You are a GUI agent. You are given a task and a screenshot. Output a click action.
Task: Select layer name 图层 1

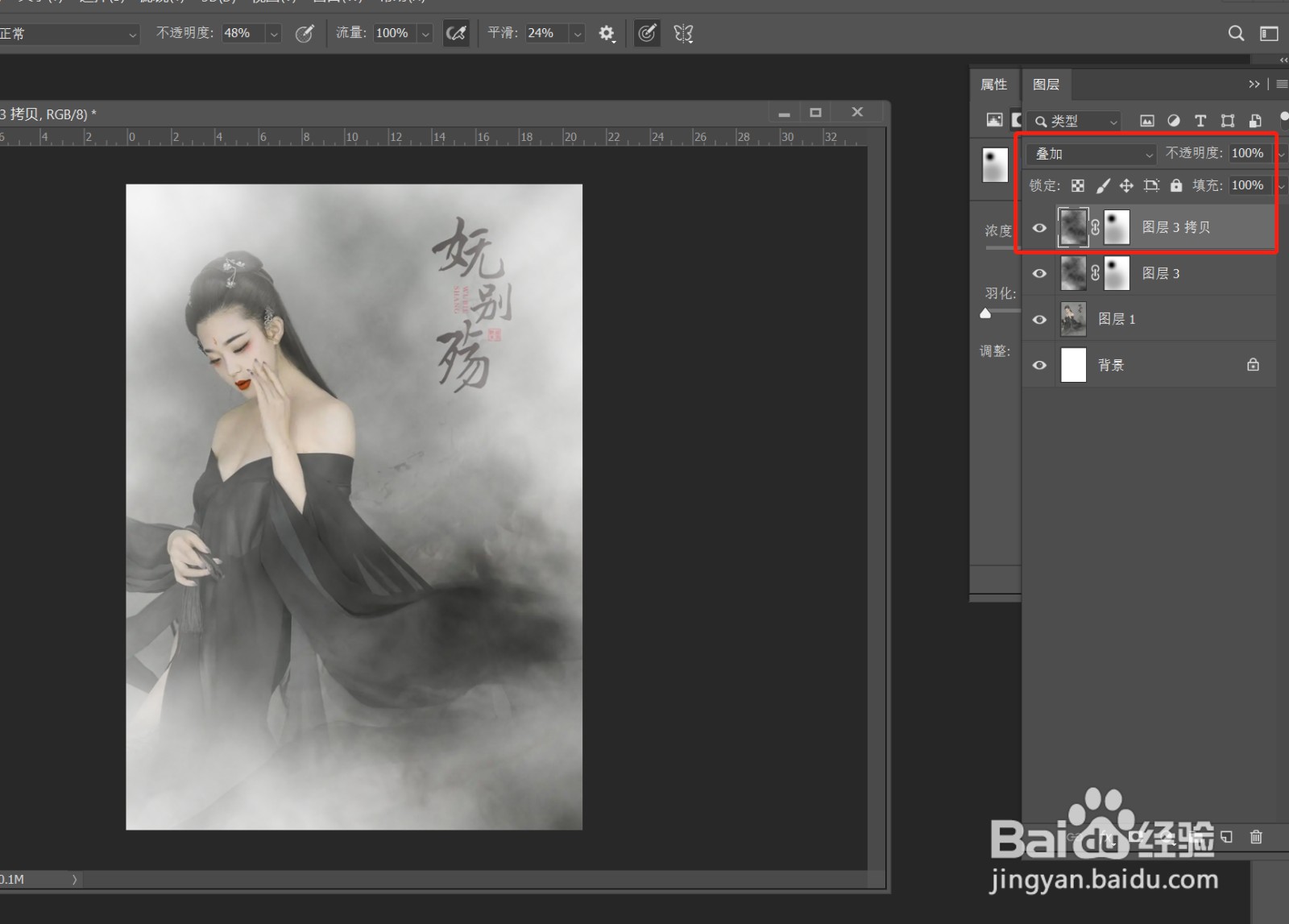[x=1117, y=320]
